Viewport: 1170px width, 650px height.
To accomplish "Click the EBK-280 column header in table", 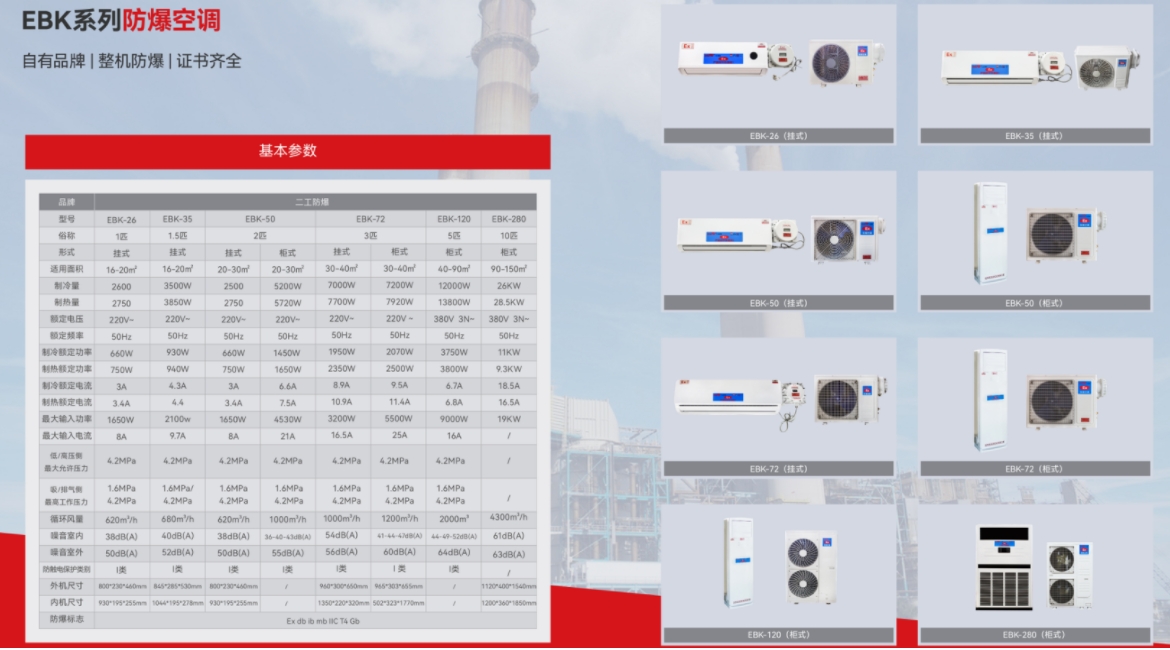I will 508,219.
